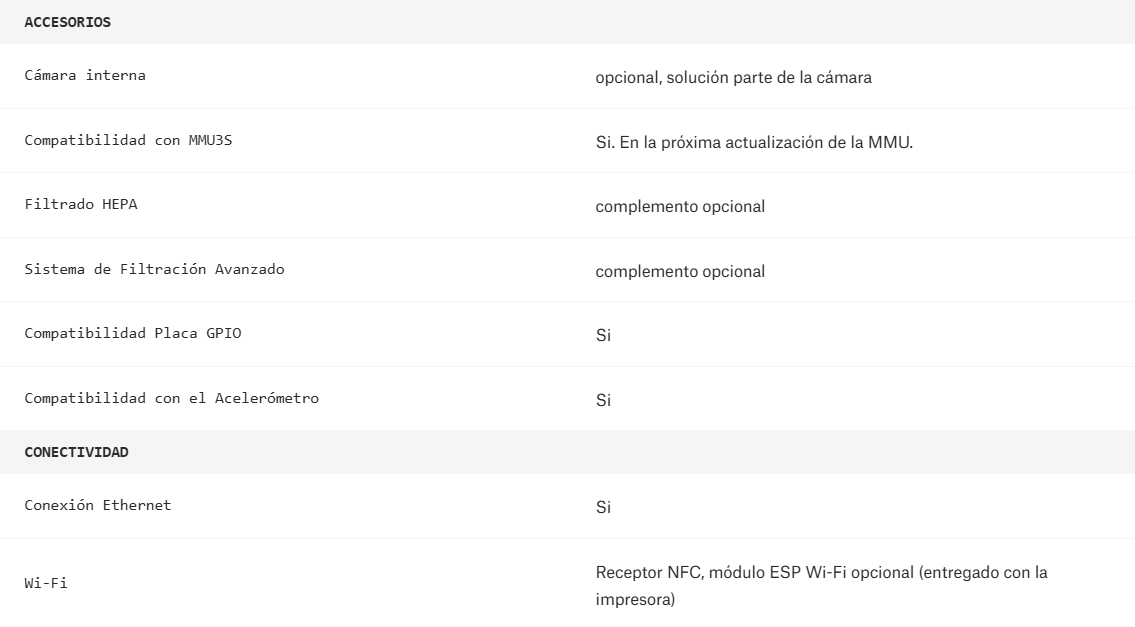Click the 'opcional, solución parte de la cámara' text
The width and height of the screenshot is (1135, 627).
(x=733, y=78)
